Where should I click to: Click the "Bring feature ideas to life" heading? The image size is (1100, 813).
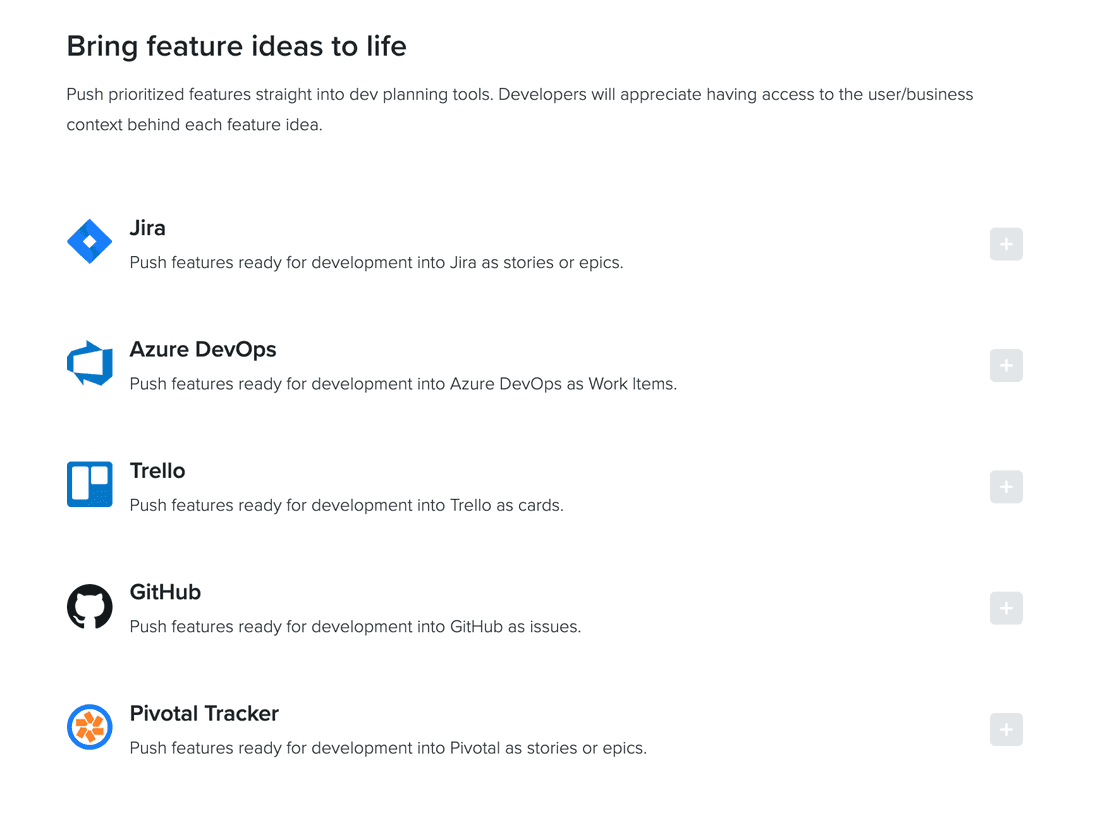point(236,46)
